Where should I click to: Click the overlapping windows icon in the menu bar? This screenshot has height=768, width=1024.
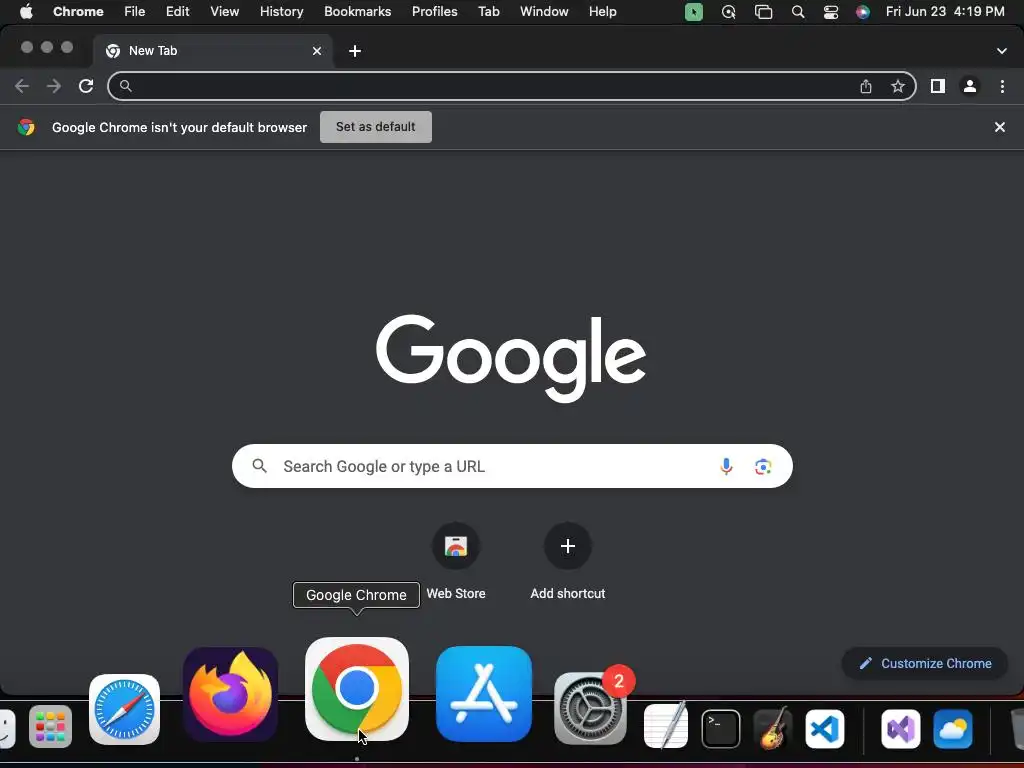tap(763, 12)
